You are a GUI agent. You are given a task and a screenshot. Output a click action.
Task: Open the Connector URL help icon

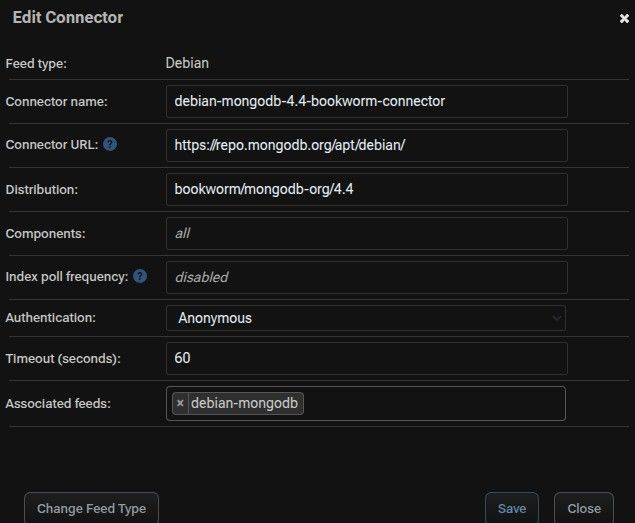[x=110, y=144]
